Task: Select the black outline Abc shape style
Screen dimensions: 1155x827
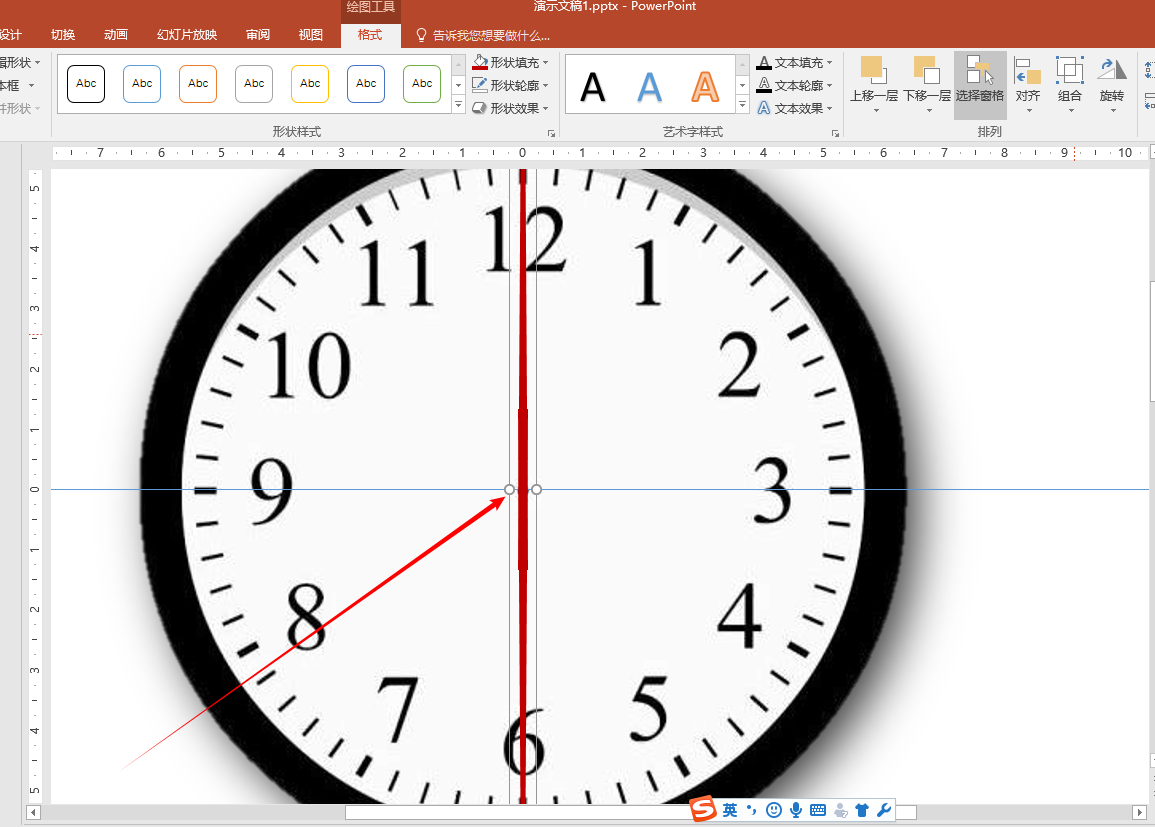Action: tap(86, 83)
